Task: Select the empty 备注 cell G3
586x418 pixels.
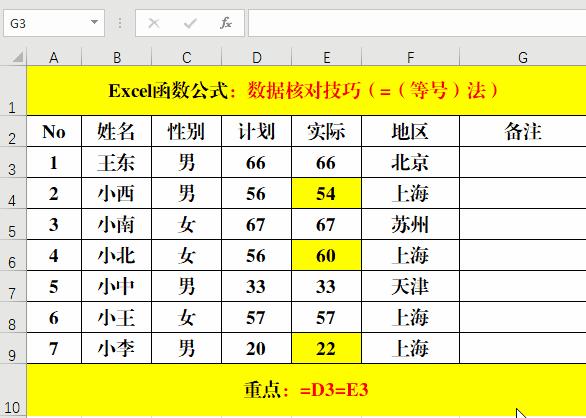Action: point(523,162)
